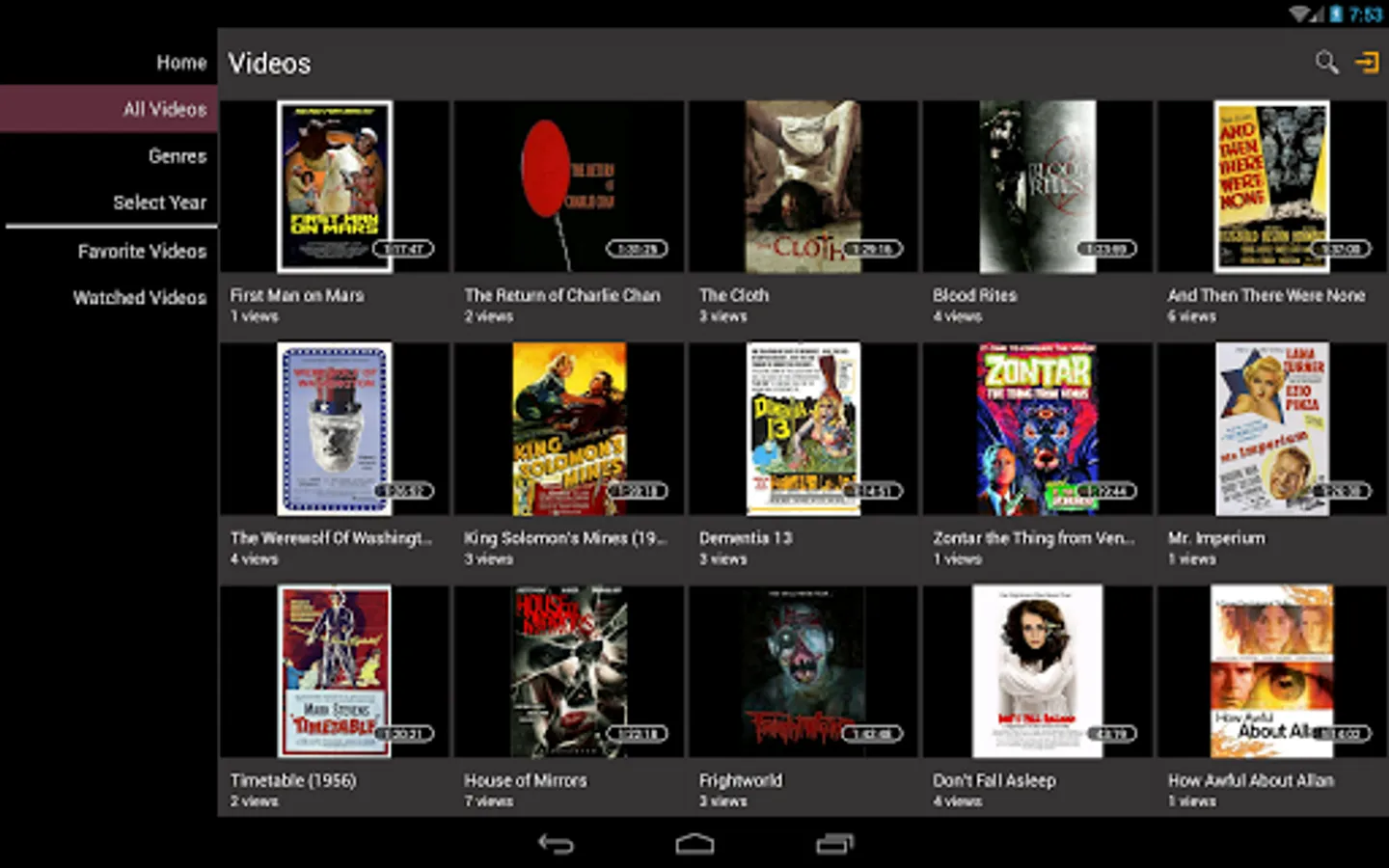Open Genres in the sidebar

177,155
